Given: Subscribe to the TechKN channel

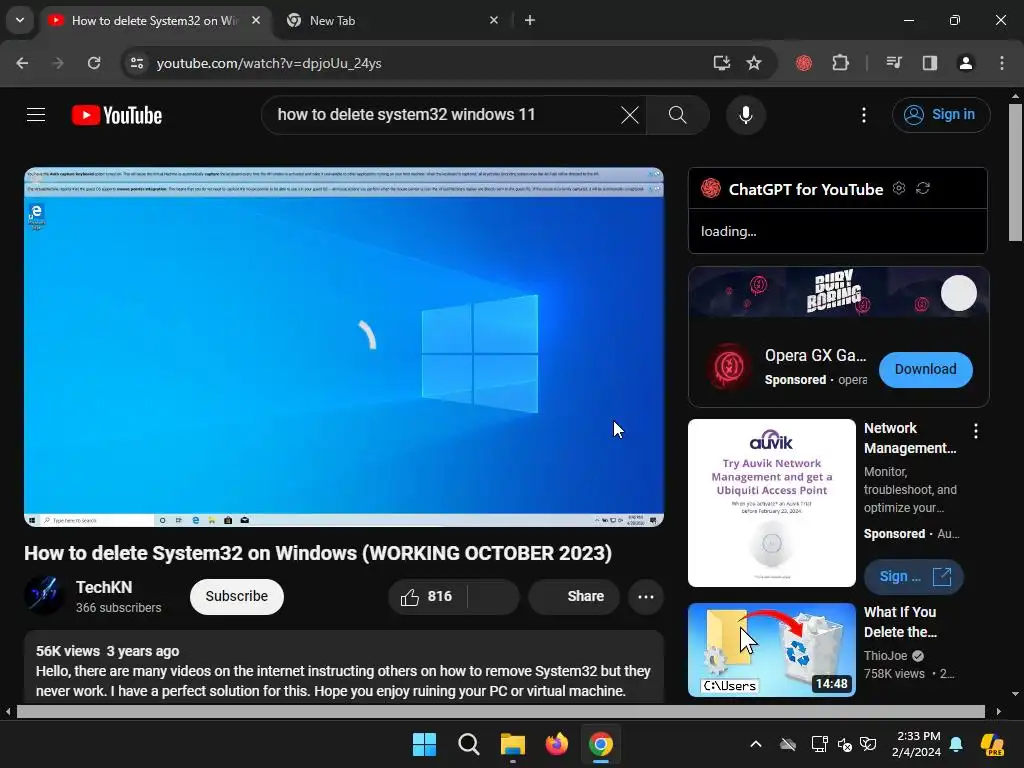Looking at the screenshot, I should [236, 596].
